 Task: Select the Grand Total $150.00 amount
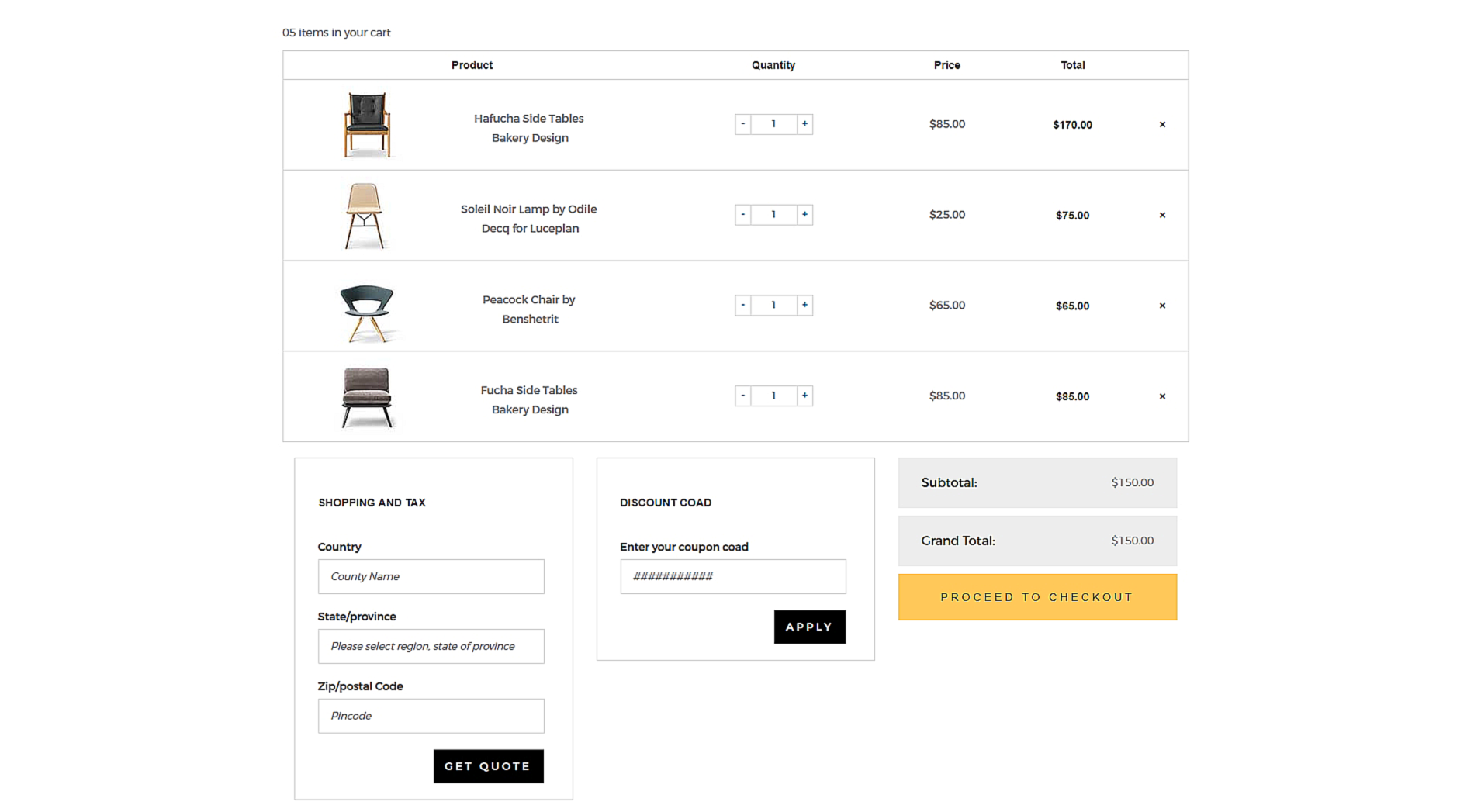point(1132,541)
